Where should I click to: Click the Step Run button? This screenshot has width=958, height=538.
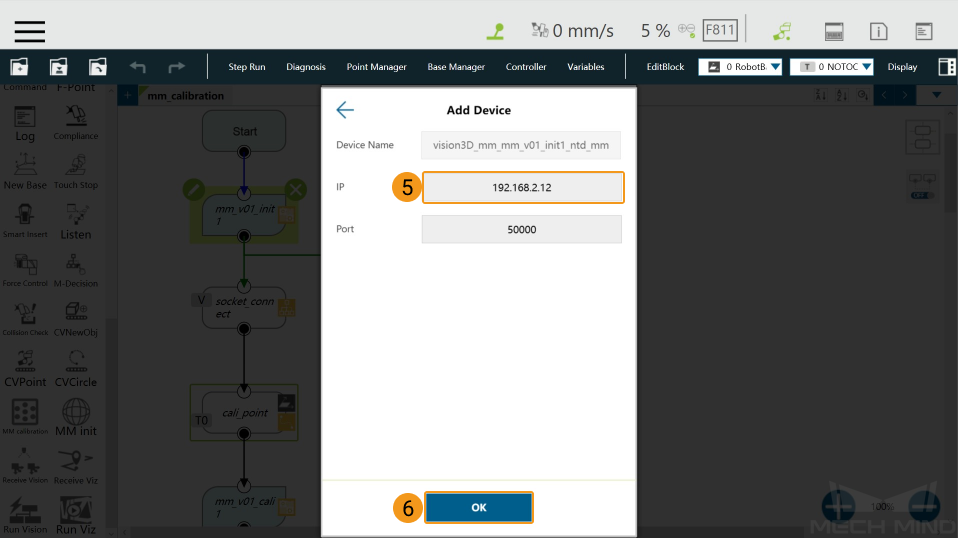(x=247, y=67)
